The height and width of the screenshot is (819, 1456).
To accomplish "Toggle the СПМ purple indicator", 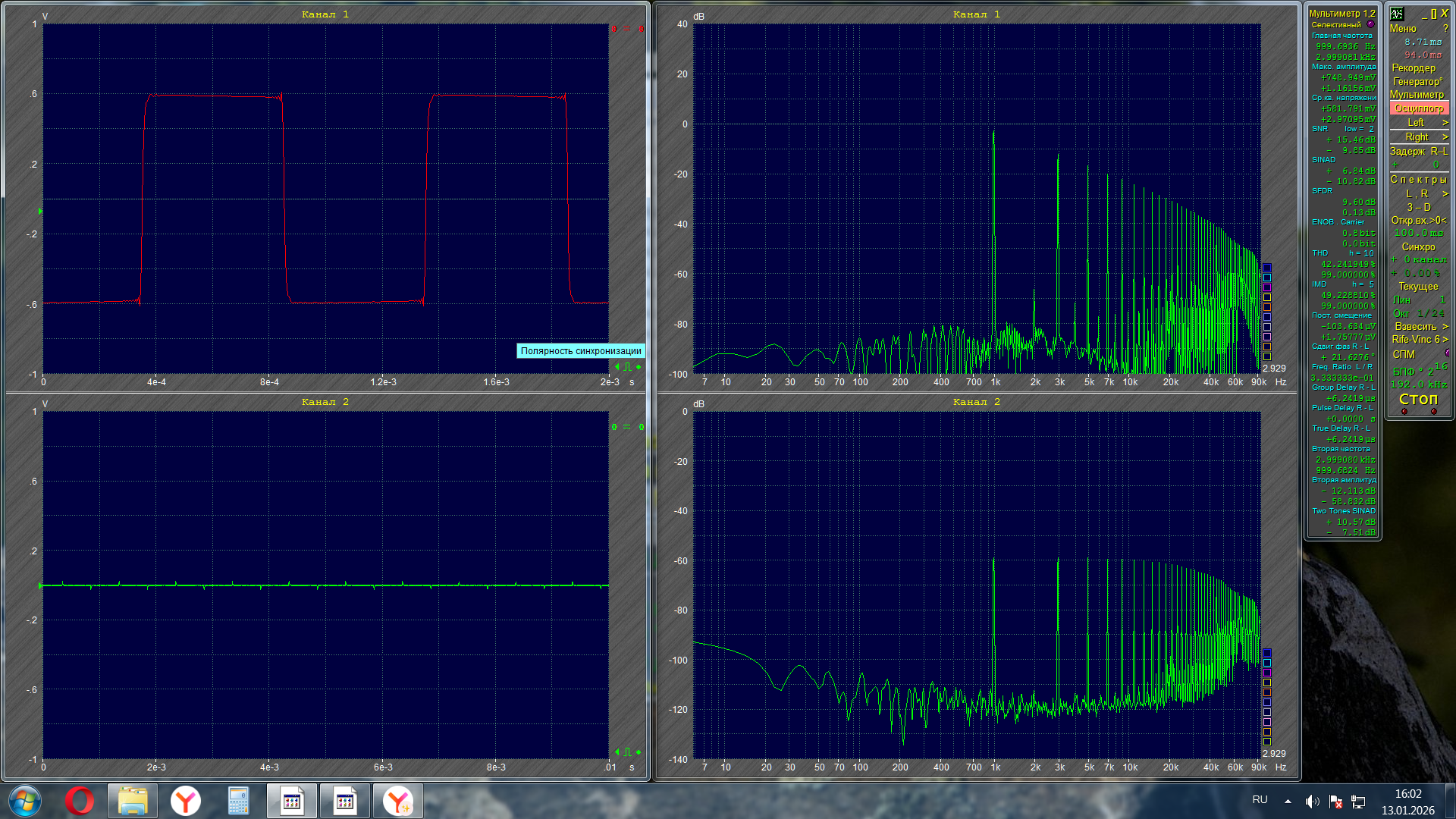I will (x=1447, y=353).
